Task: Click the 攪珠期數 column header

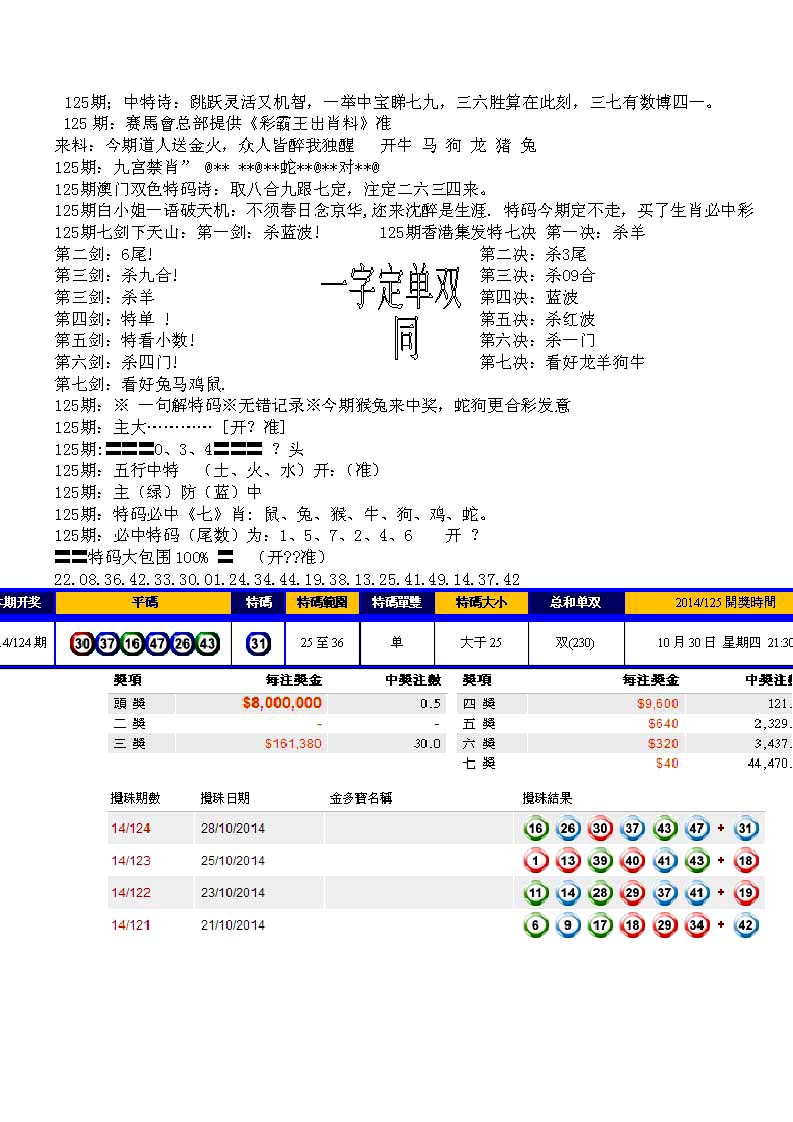Action: (x=135, y=798)
